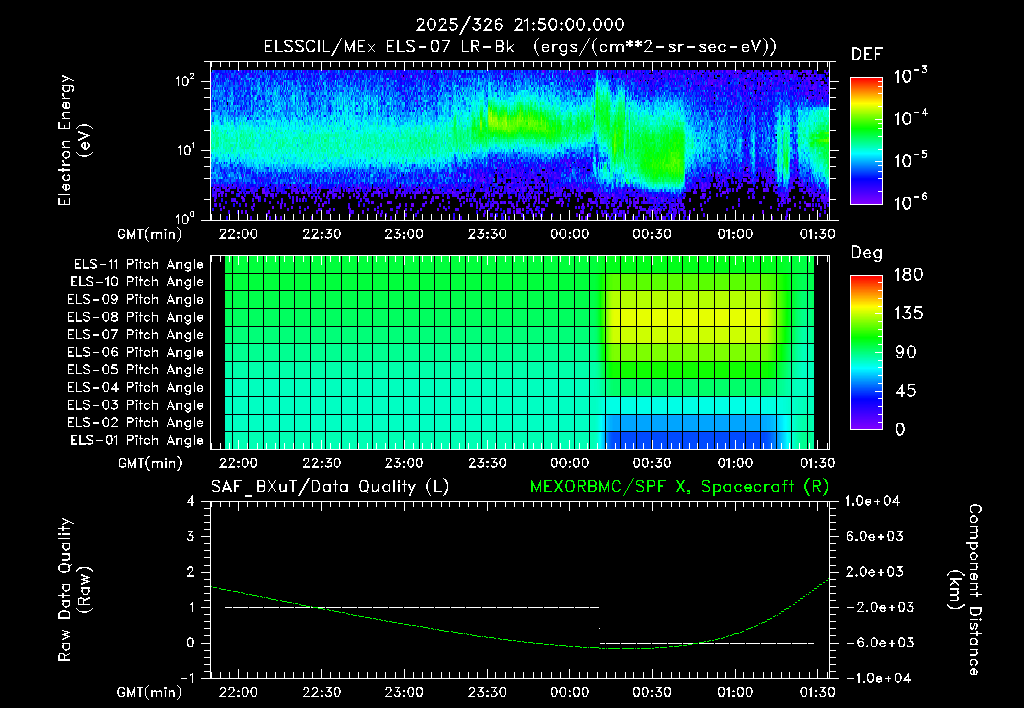The width and height of the screenshot is (1024, 708).
Task: Click the SAF_BXuT/Data Quality (L) legend
Action: [x=330, y=487]
